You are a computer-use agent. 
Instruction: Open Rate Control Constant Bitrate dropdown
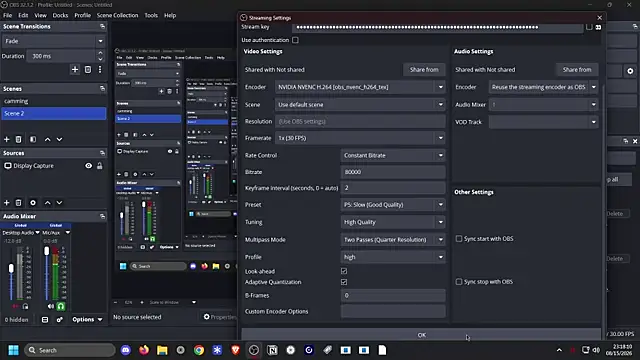(x=393, y=155)
